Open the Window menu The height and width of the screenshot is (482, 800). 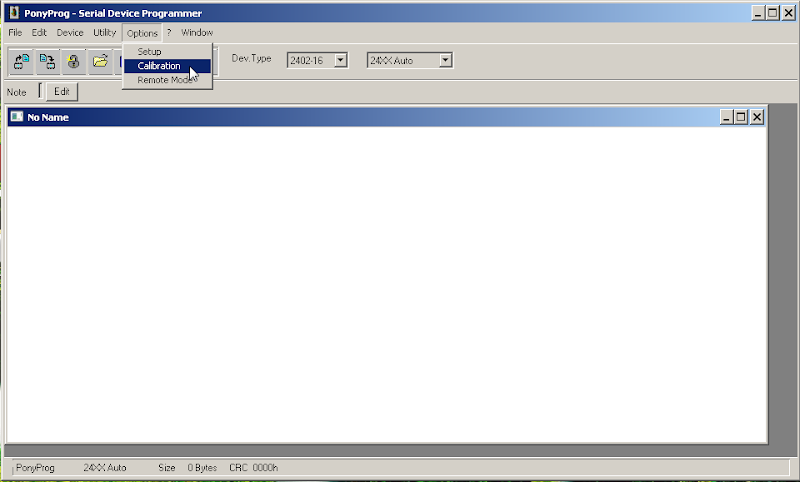click(197, 33)
